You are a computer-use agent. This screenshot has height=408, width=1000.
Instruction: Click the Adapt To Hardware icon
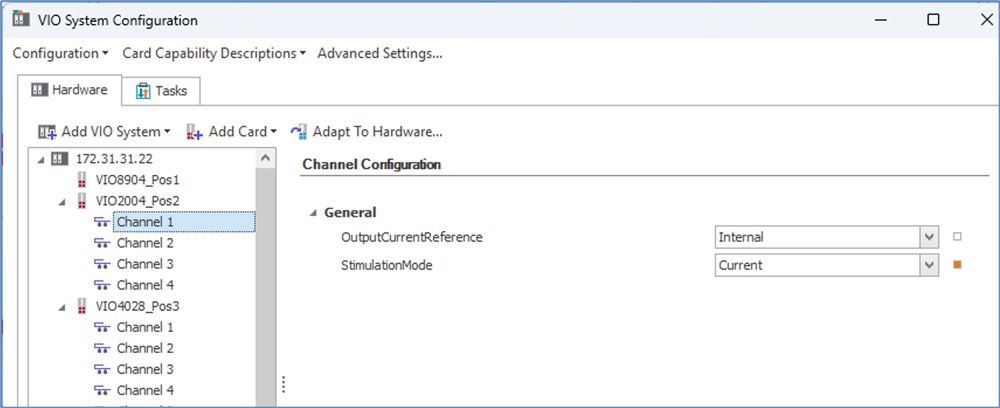[298, 132]
